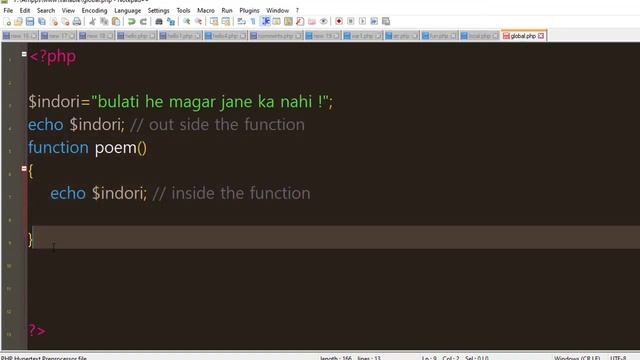The image size is (640, 360).
Task: Create a new file with the New icon
Action: click(x=7, y=22)
